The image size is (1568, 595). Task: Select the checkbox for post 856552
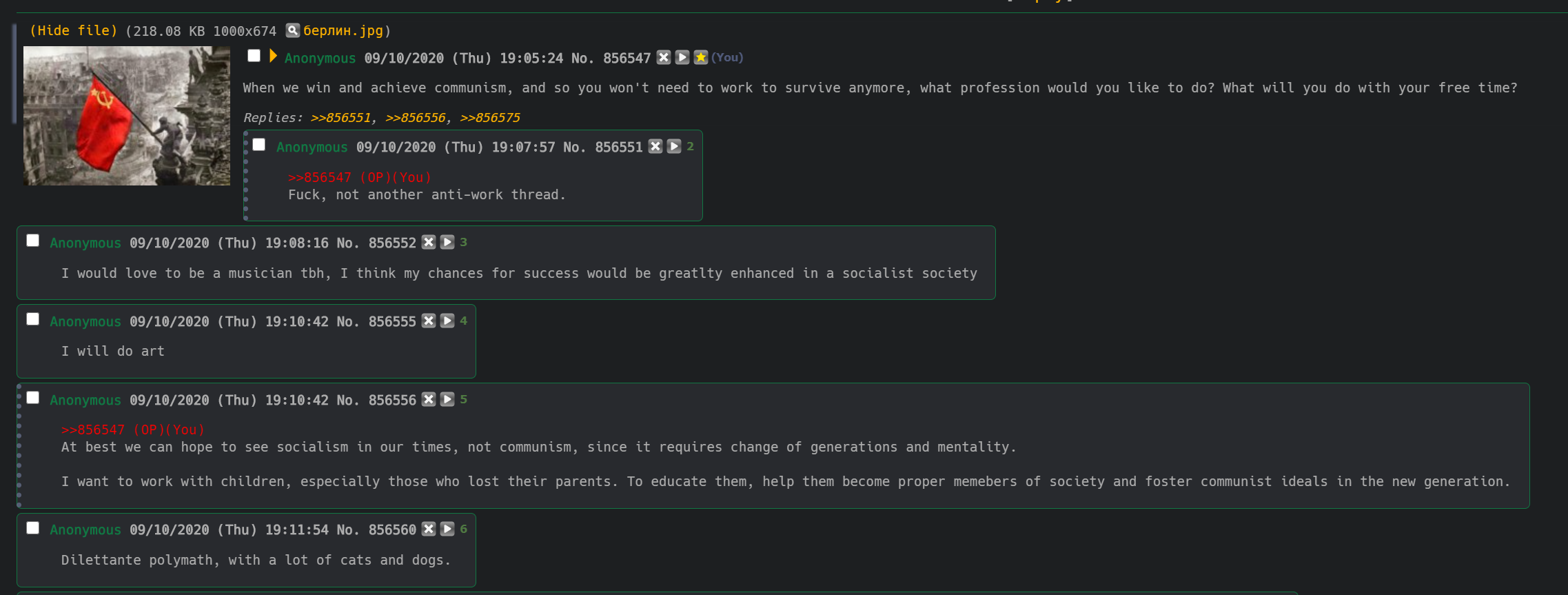coord(33,241)
